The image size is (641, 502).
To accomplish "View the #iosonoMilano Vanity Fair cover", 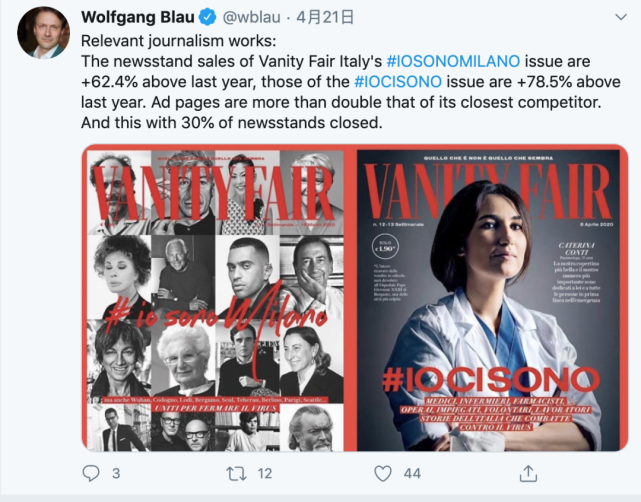I will coord(215,300).
